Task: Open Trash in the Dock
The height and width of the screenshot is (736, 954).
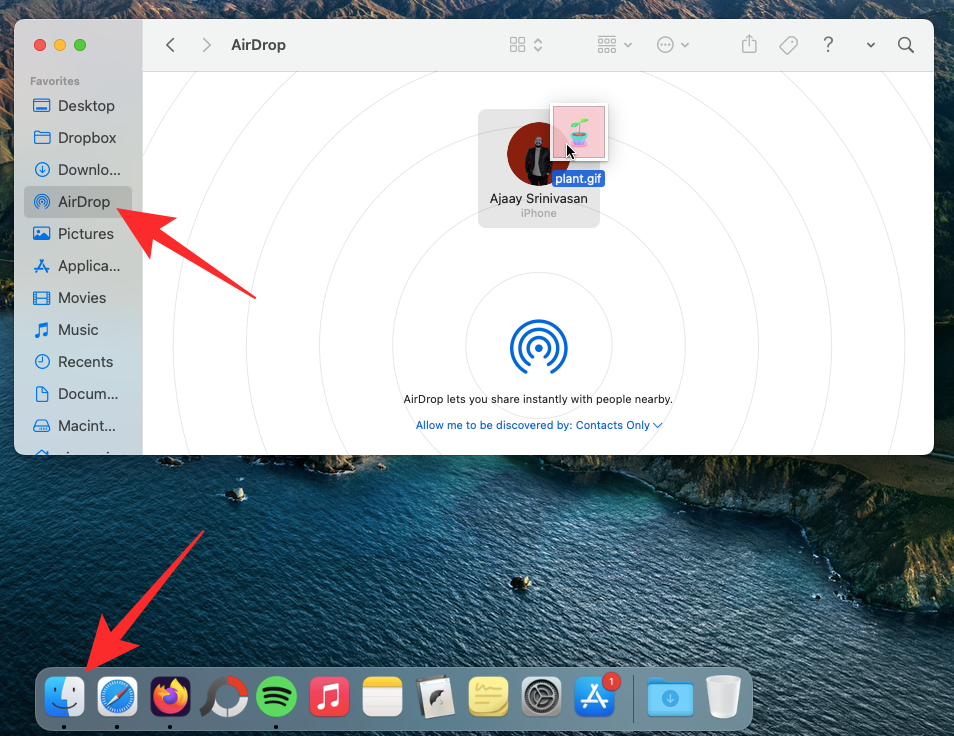Action: click(x=723, y=696)
